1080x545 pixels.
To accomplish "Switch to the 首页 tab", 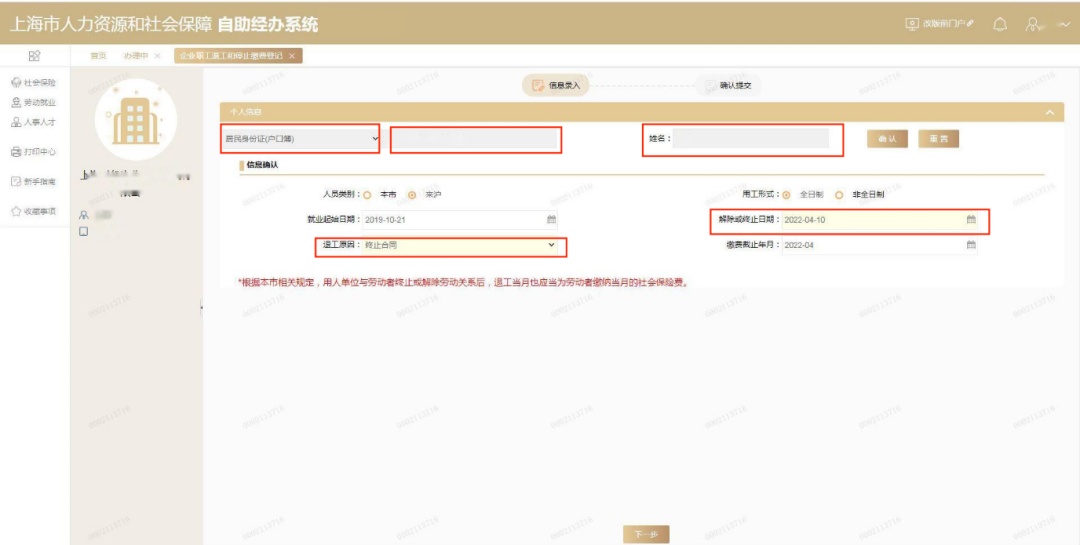I will (x=99, y=56).
